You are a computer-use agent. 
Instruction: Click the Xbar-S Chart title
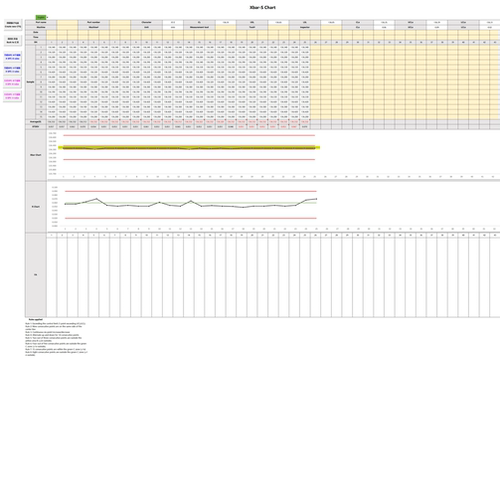tap(263, 7)
